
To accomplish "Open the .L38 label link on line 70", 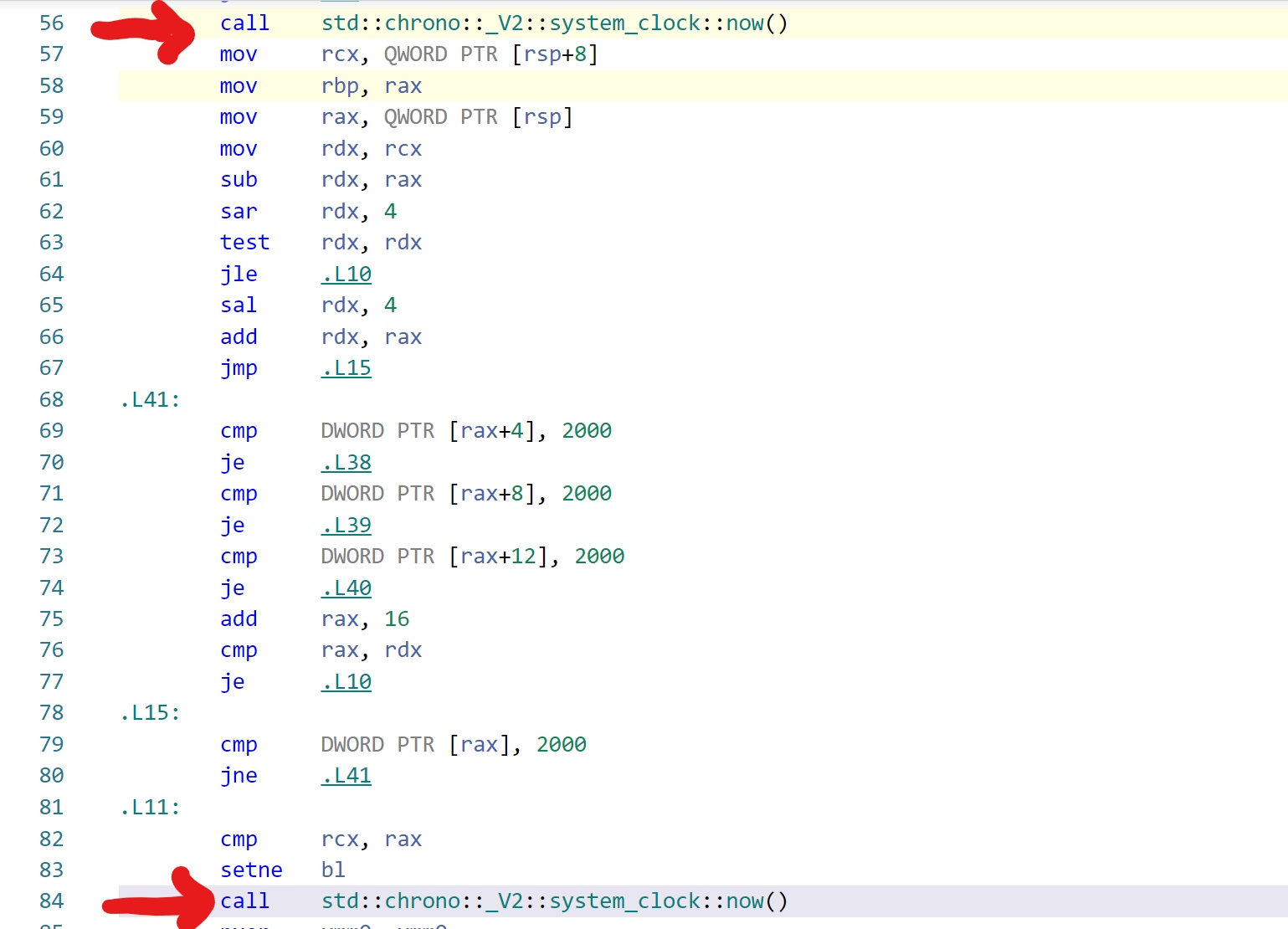I will [346, 462].
